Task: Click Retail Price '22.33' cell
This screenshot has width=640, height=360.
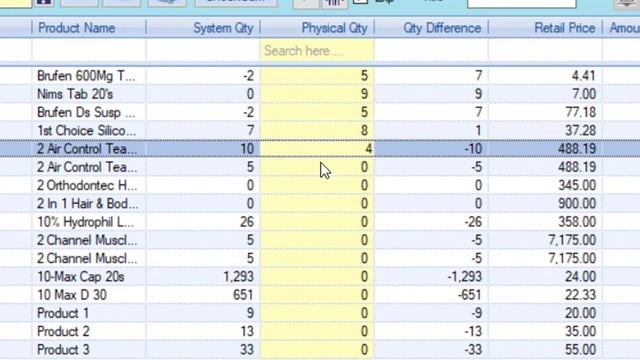Action: pyautogui.click(x=545, y=295)
